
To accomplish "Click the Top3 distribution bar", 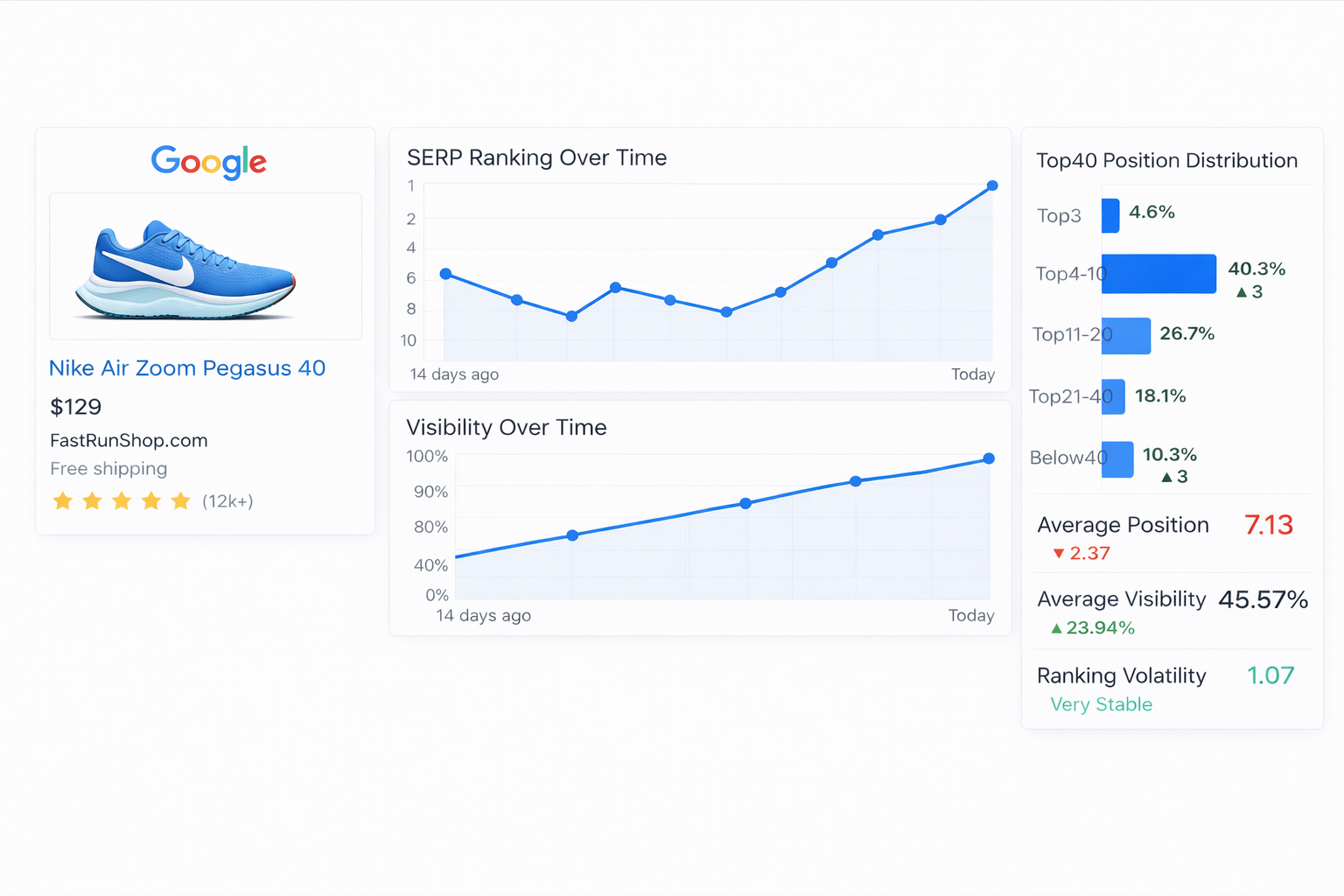I will 1110,215.
